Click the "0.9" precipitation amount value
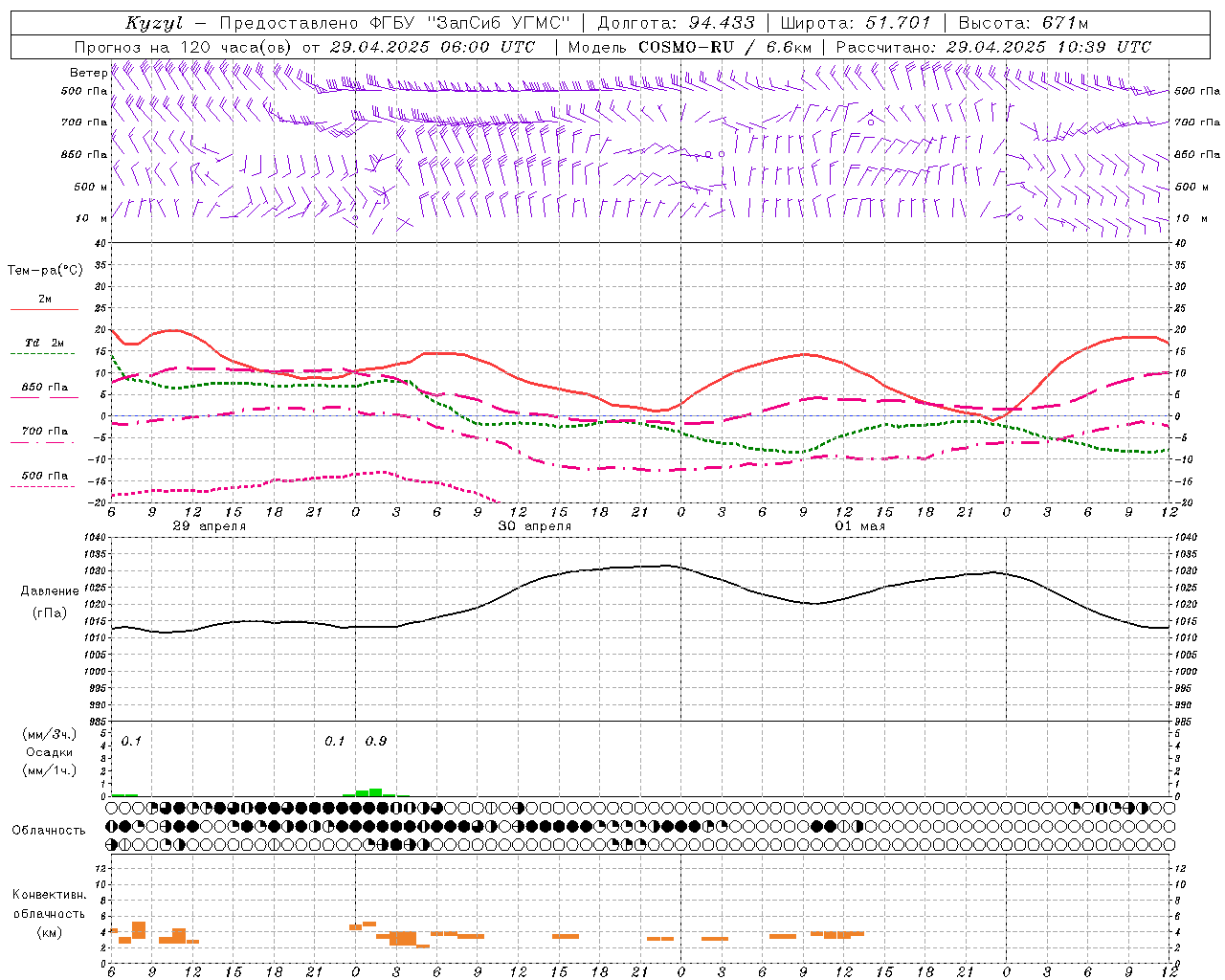Image resolution: width=1225 pixels, height=980 pixels. click(x=376, y=741)
